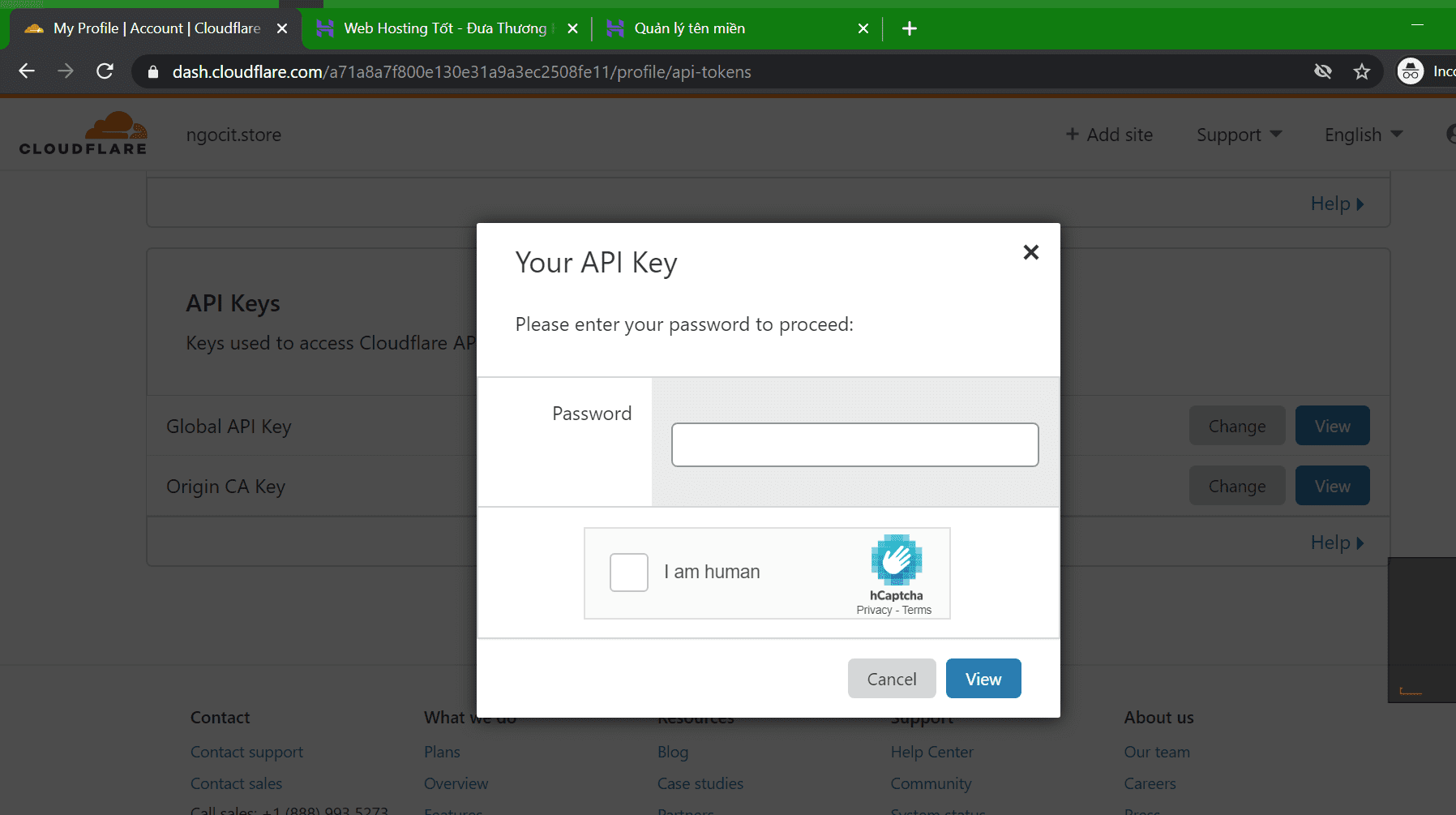Open a new browser tab
Screen dimensions: 1456x815
pos(910,28)
